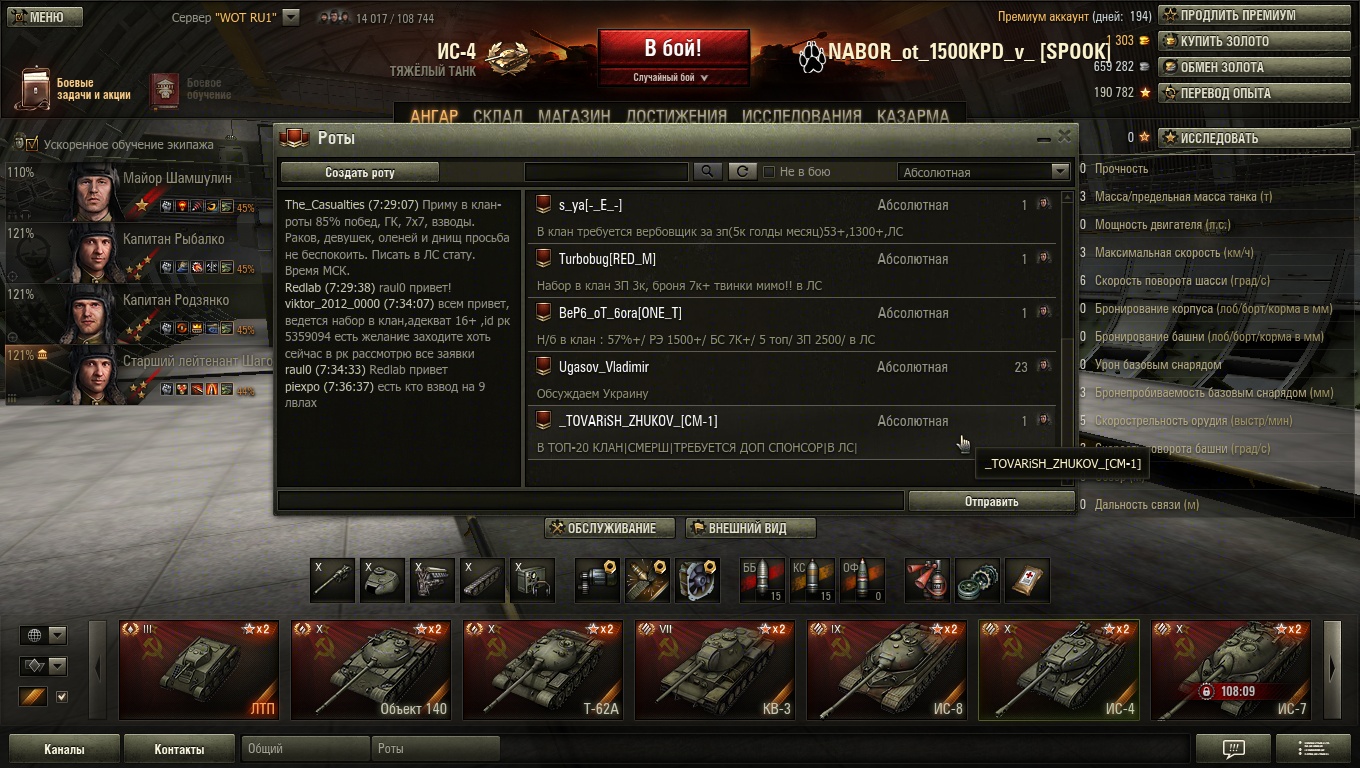Expand the Абсолютная division dropdown

(984, 172)
